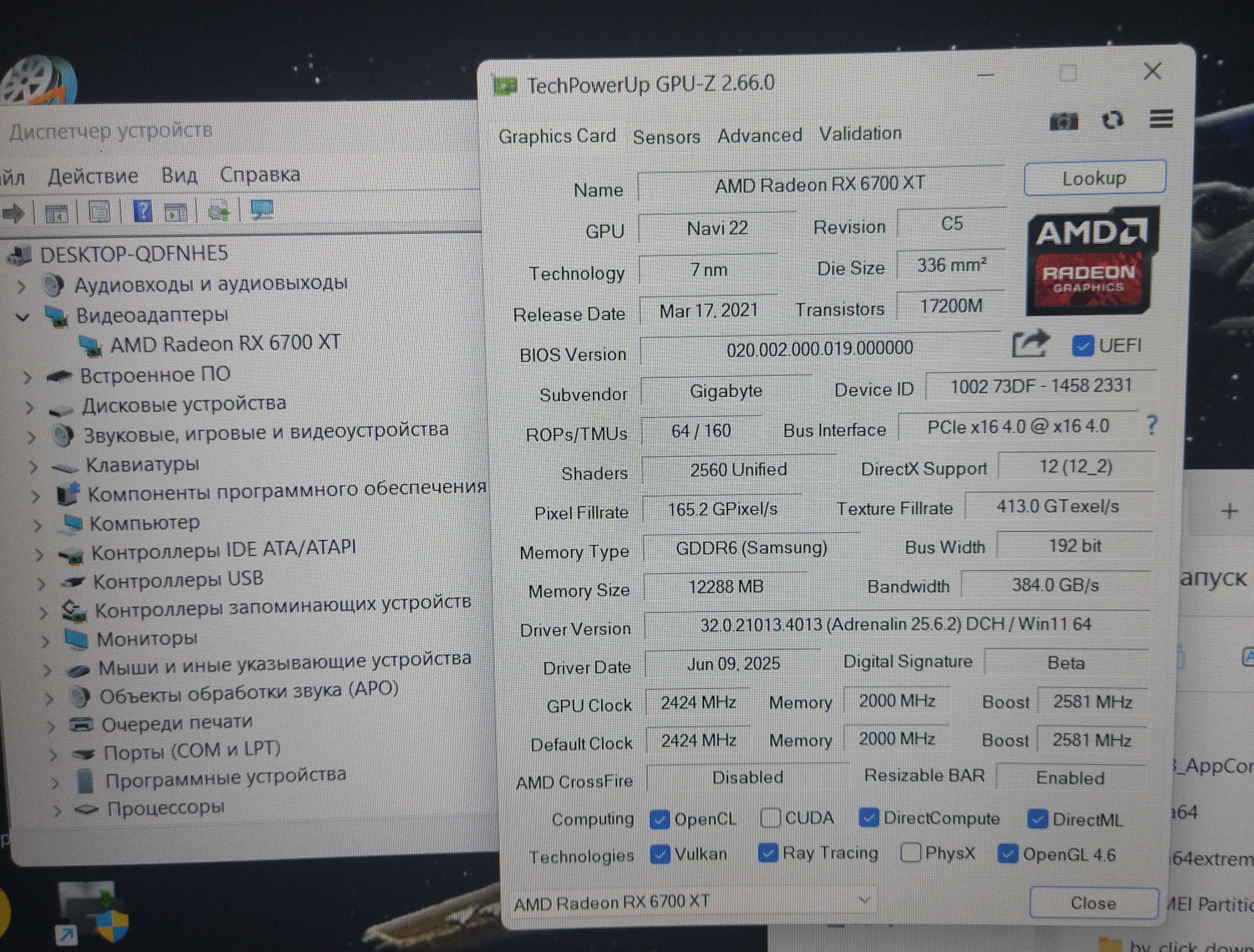Click the Subvendor Gigabyte value

(726, 390)
